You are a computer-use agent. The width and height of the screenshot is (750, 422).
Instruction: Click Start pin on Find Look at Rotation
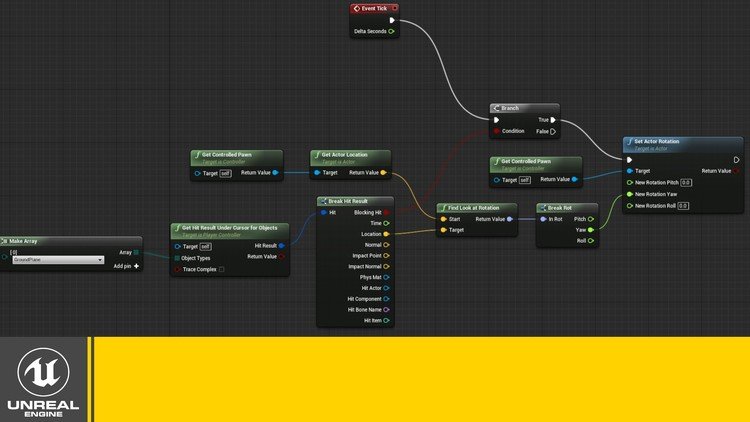(443, 219)
